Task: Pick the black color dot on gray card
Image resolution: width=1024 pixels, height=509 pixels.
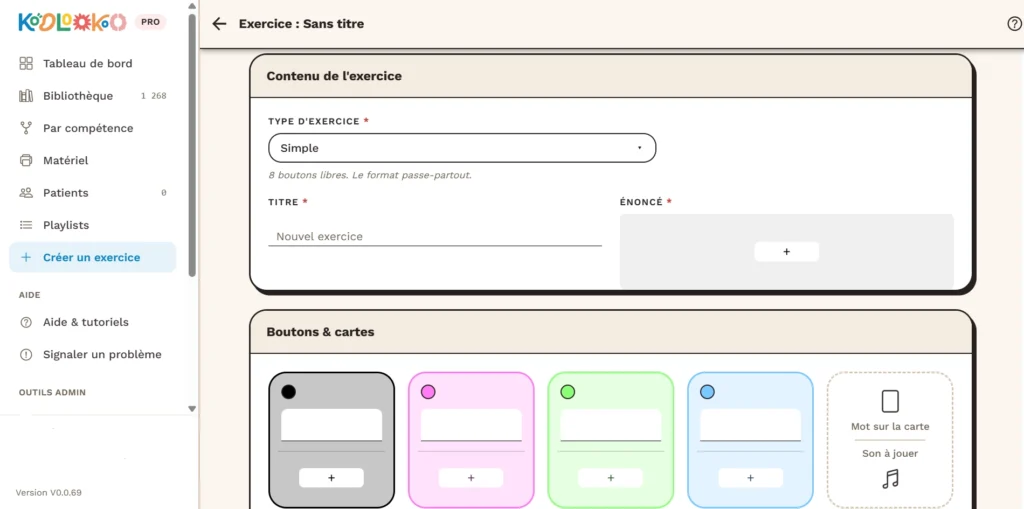Action: (289, 392)
